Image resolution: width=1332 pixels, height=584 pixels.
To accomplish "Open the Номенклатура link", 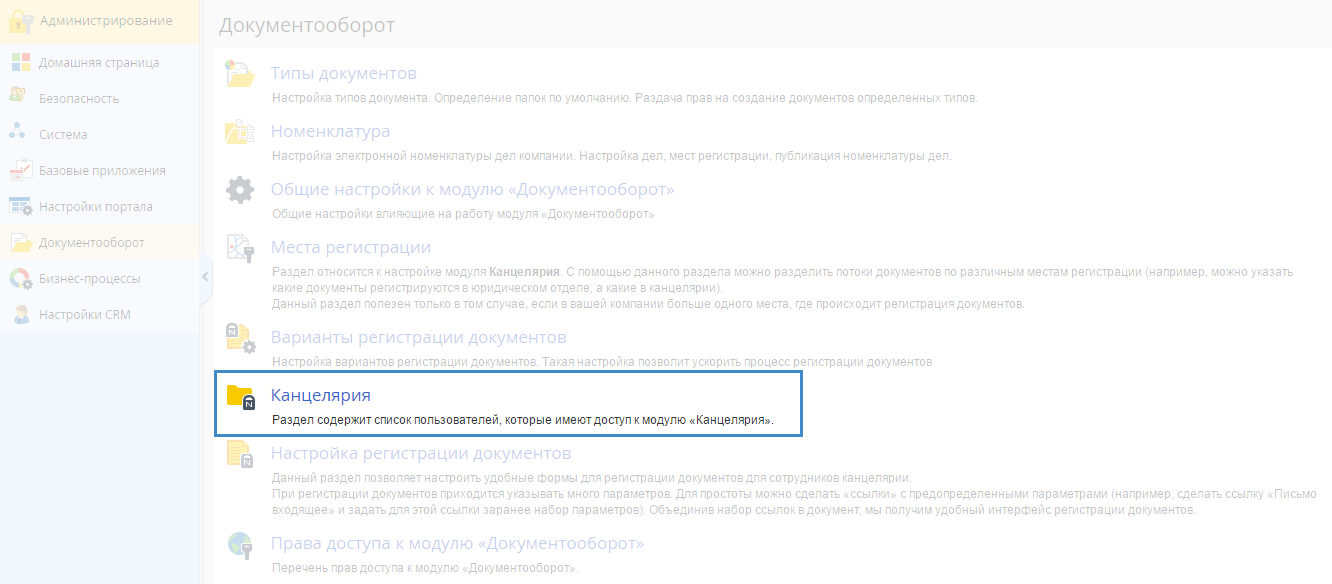I will (331, 132).
